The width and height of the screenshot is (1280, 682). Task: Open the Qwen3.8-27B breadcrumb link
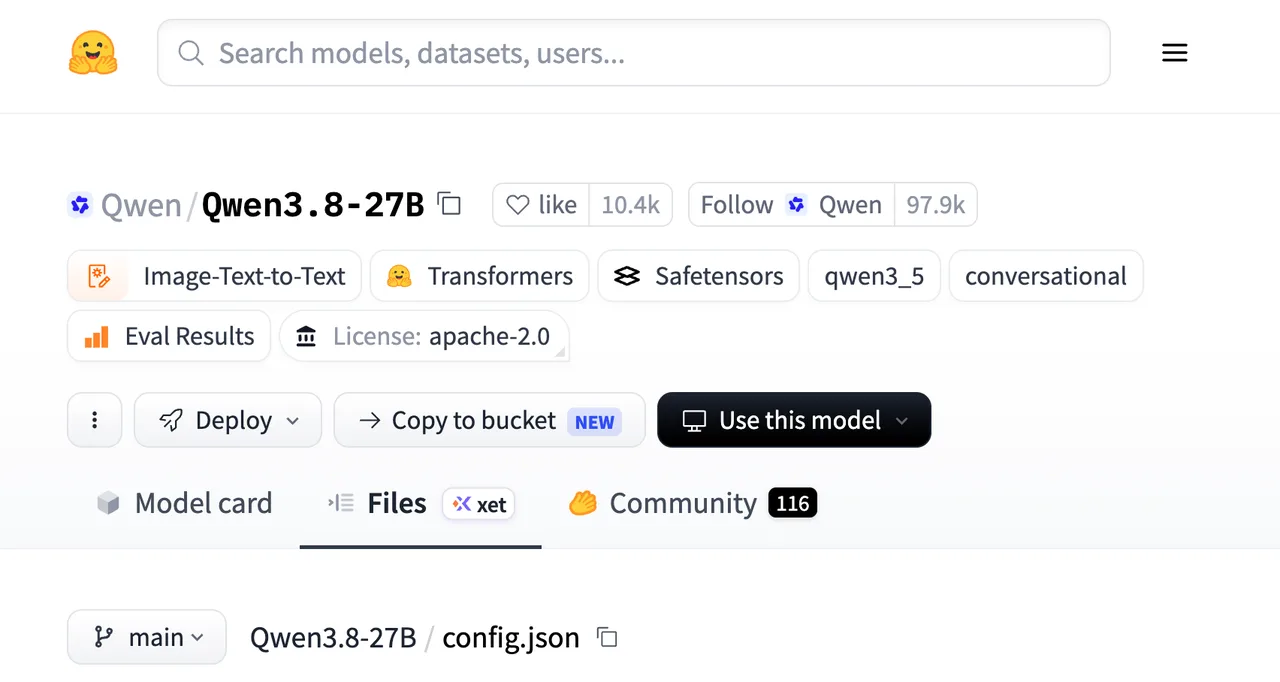pyautogui.click(x=333, y=637)
